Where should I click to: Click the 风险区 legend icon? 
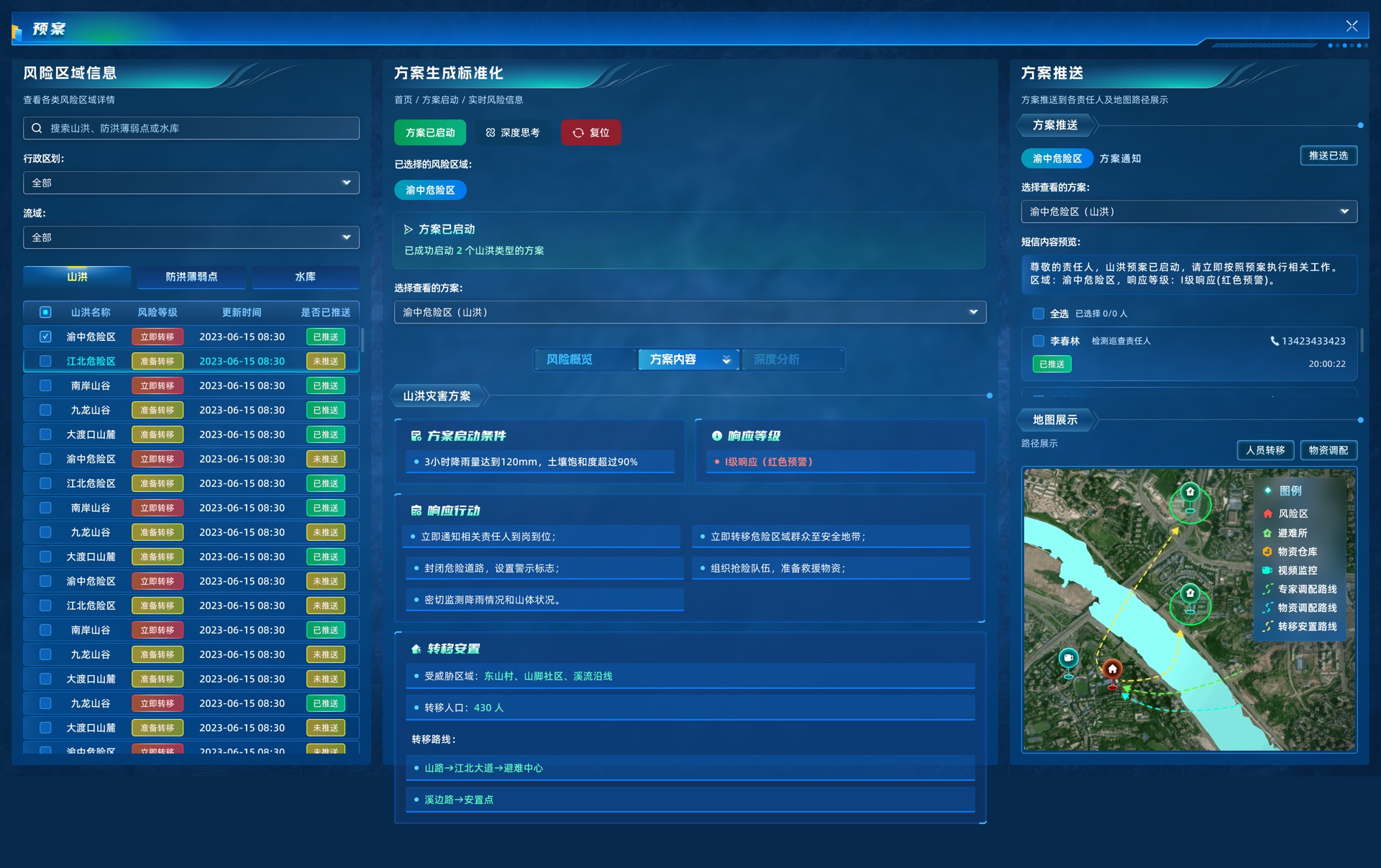point(1267,513)
